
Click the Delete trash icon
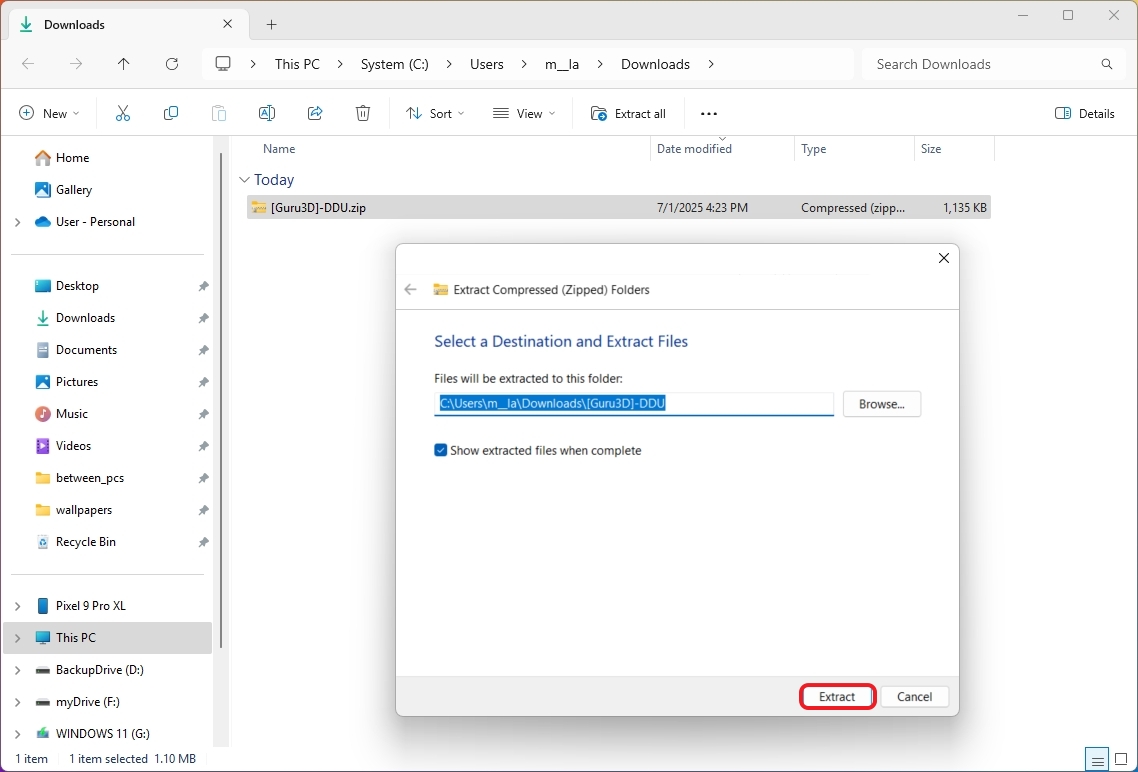(363, 113)
